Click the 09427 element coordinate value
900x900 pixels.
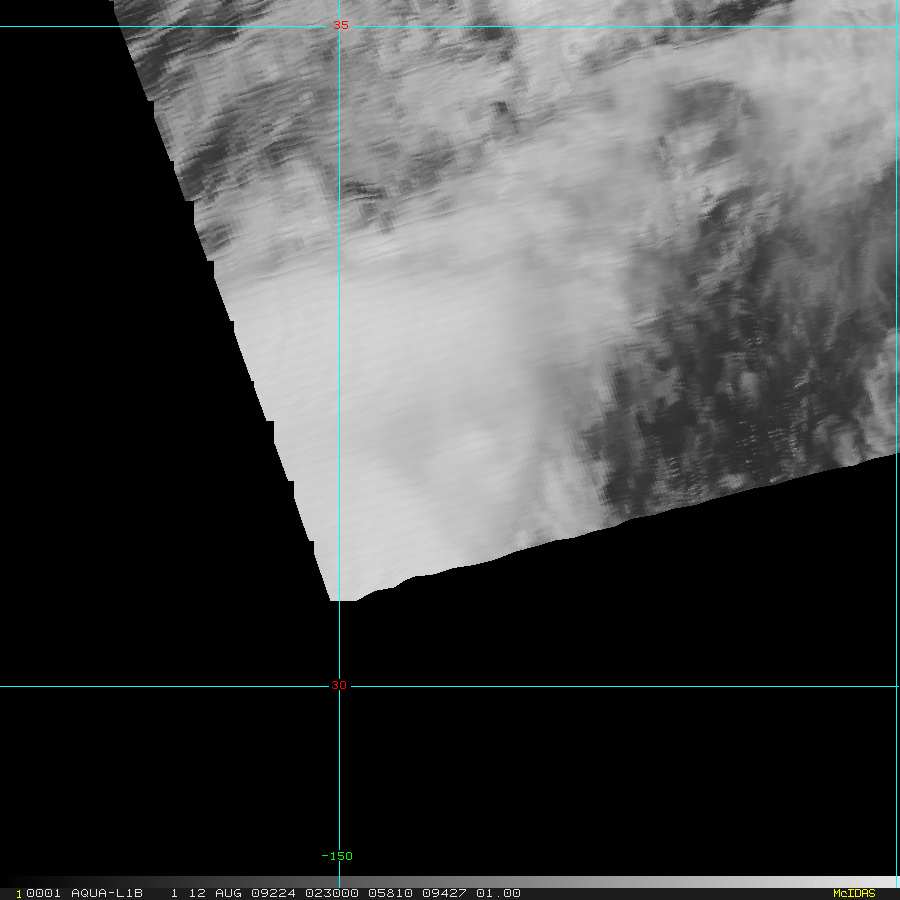[444, 893]
